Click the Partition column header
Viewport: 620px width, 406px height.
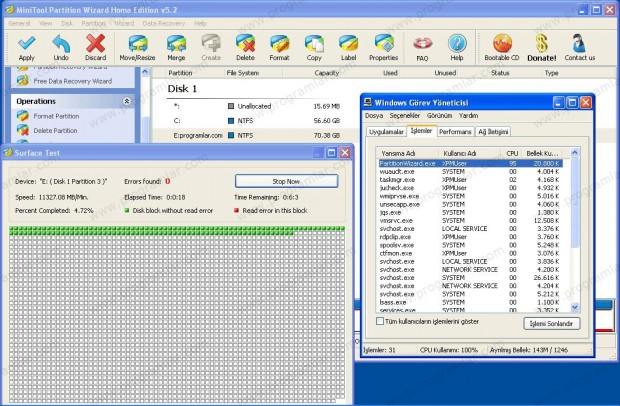180,73
